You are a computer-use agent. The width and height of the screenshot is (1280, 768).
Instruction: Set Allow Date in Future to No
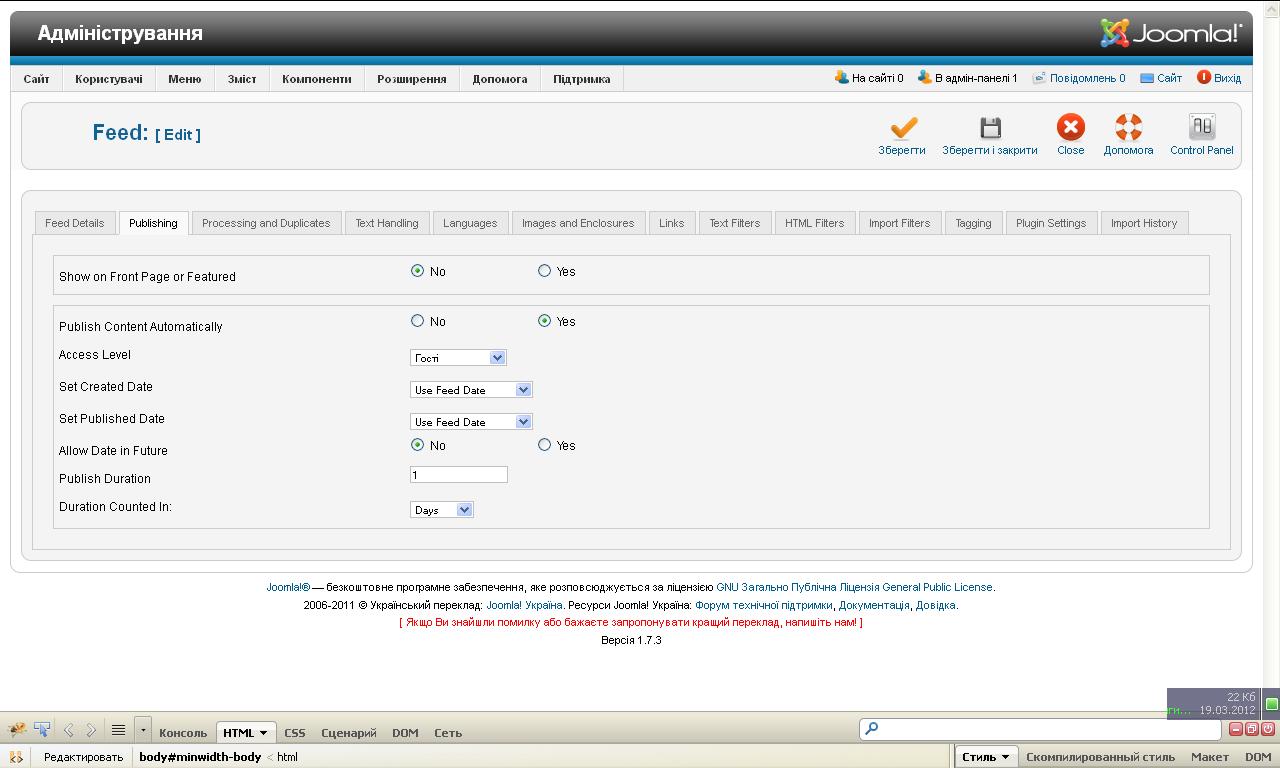[418, 445]
